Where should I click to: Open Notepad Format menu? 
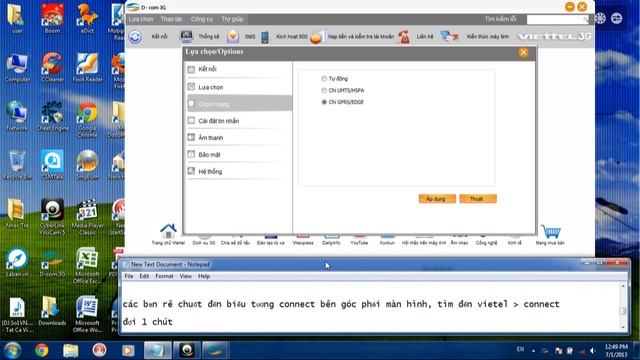tap(164, 276)
